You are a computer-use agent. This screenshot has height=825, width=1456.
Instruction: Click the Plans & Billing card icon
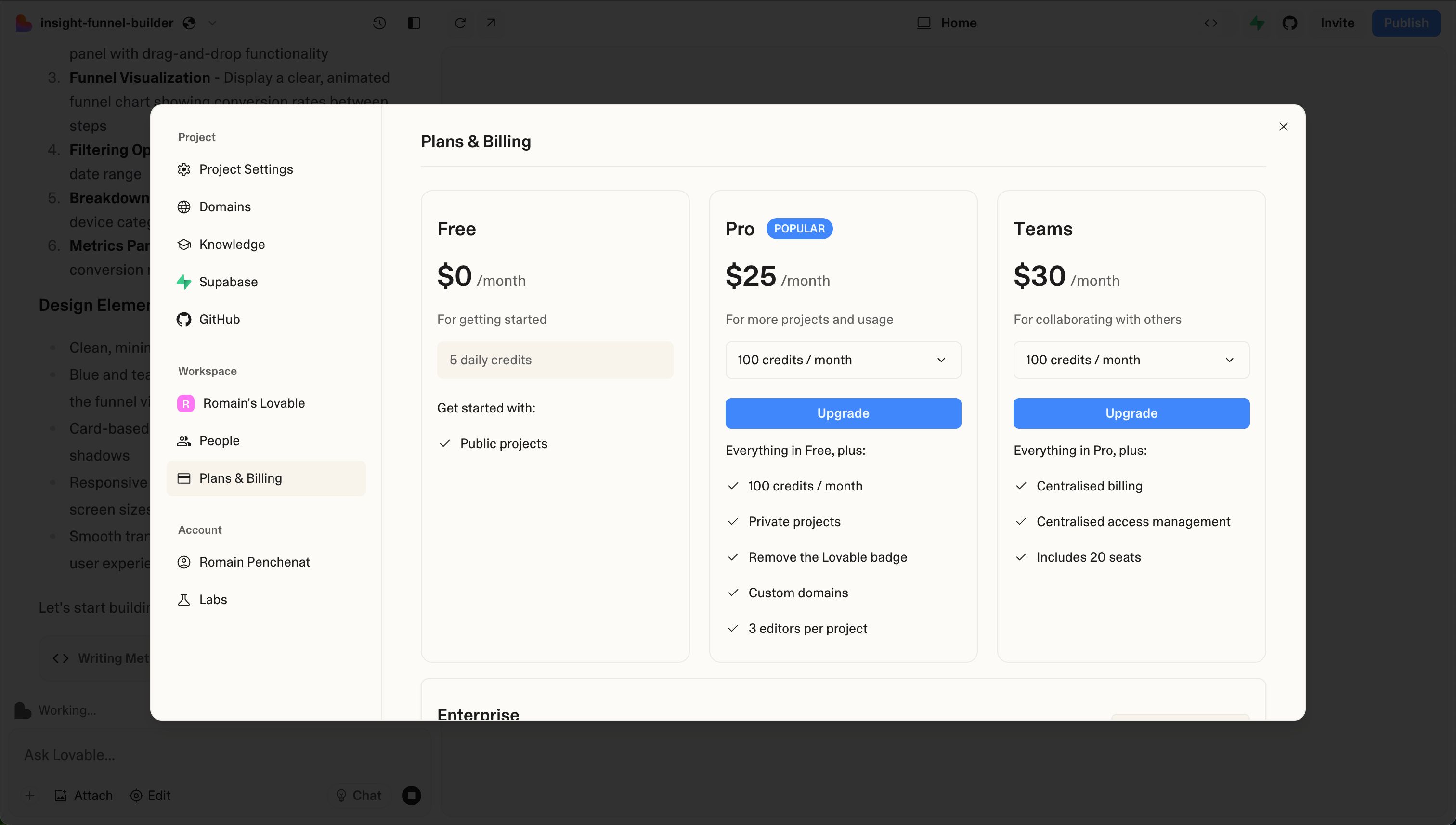[x=183, y=478]
